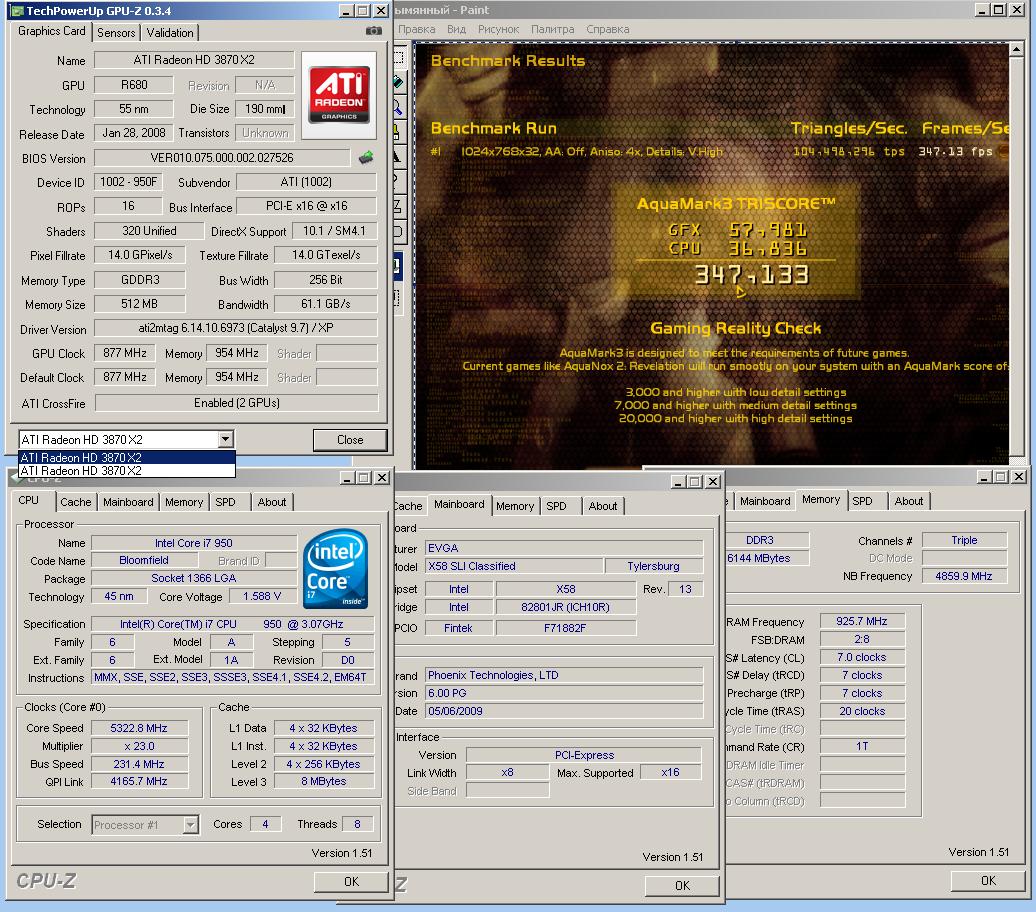The height and width of the screenshot is (912, 1036).
Task: Click the GPU-Z camera screenshot icon
Action: (373, 31)
